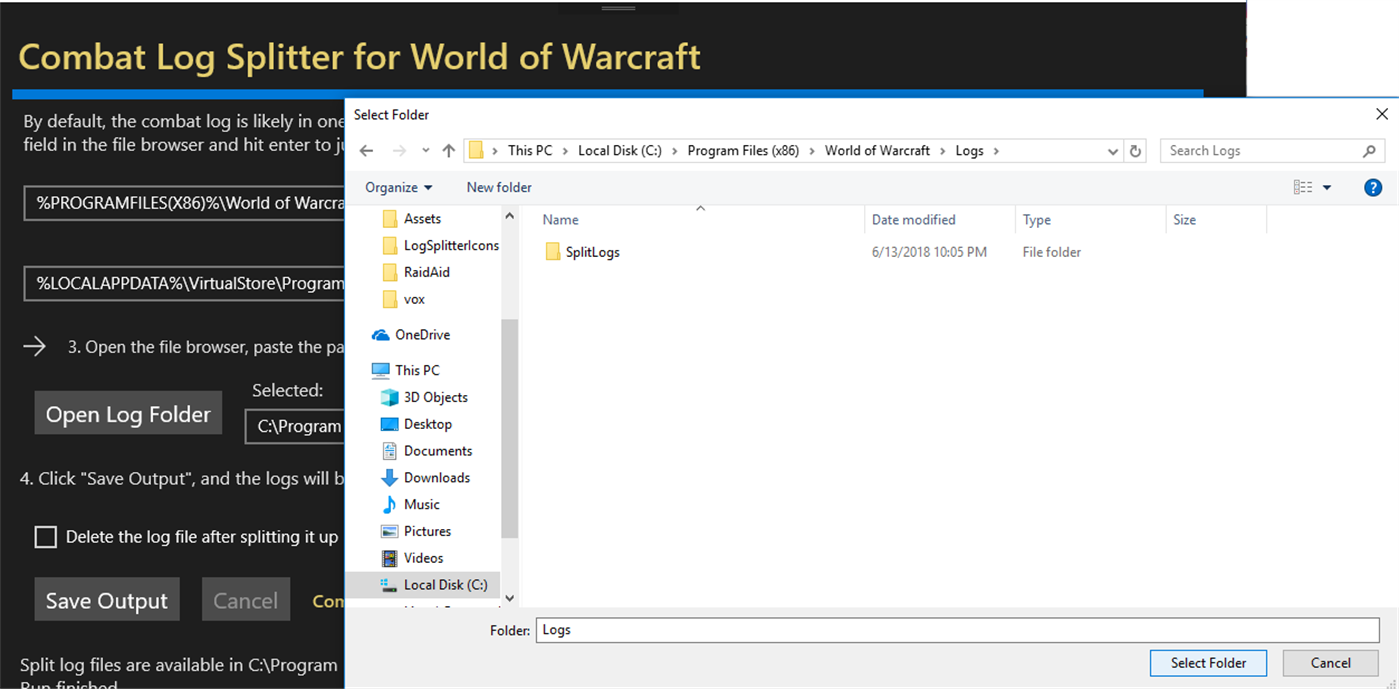This screenshot has width=1399, height=689.
Task: Click the Folder name input field
Action: (958, 630)
